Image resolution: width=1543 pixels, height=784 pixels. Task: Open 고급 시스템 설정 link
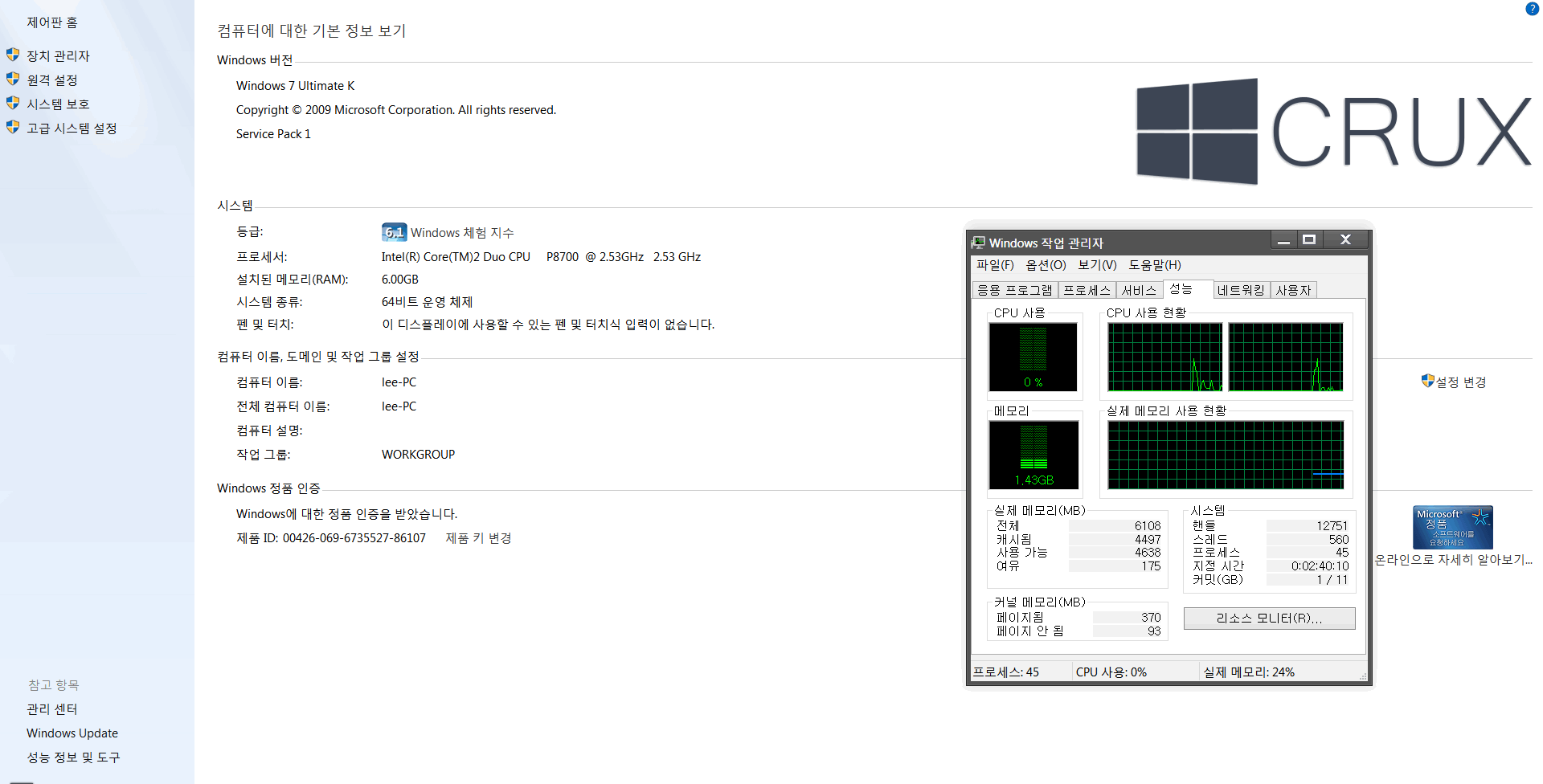point(72,128)
